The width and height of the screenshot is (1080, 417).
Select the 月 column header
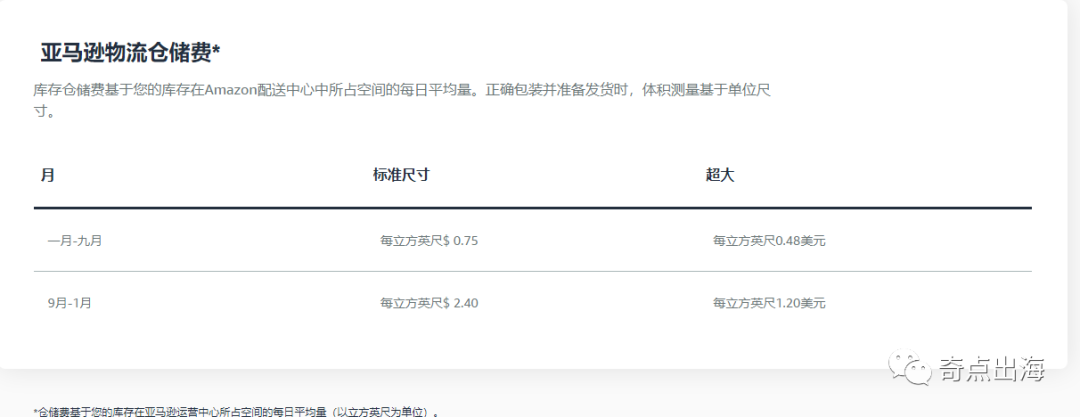click(48, 175)
